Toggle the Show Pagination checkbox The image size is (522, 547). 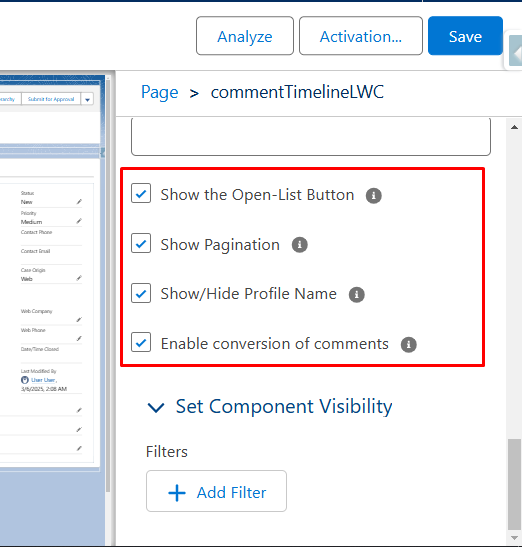141,243
